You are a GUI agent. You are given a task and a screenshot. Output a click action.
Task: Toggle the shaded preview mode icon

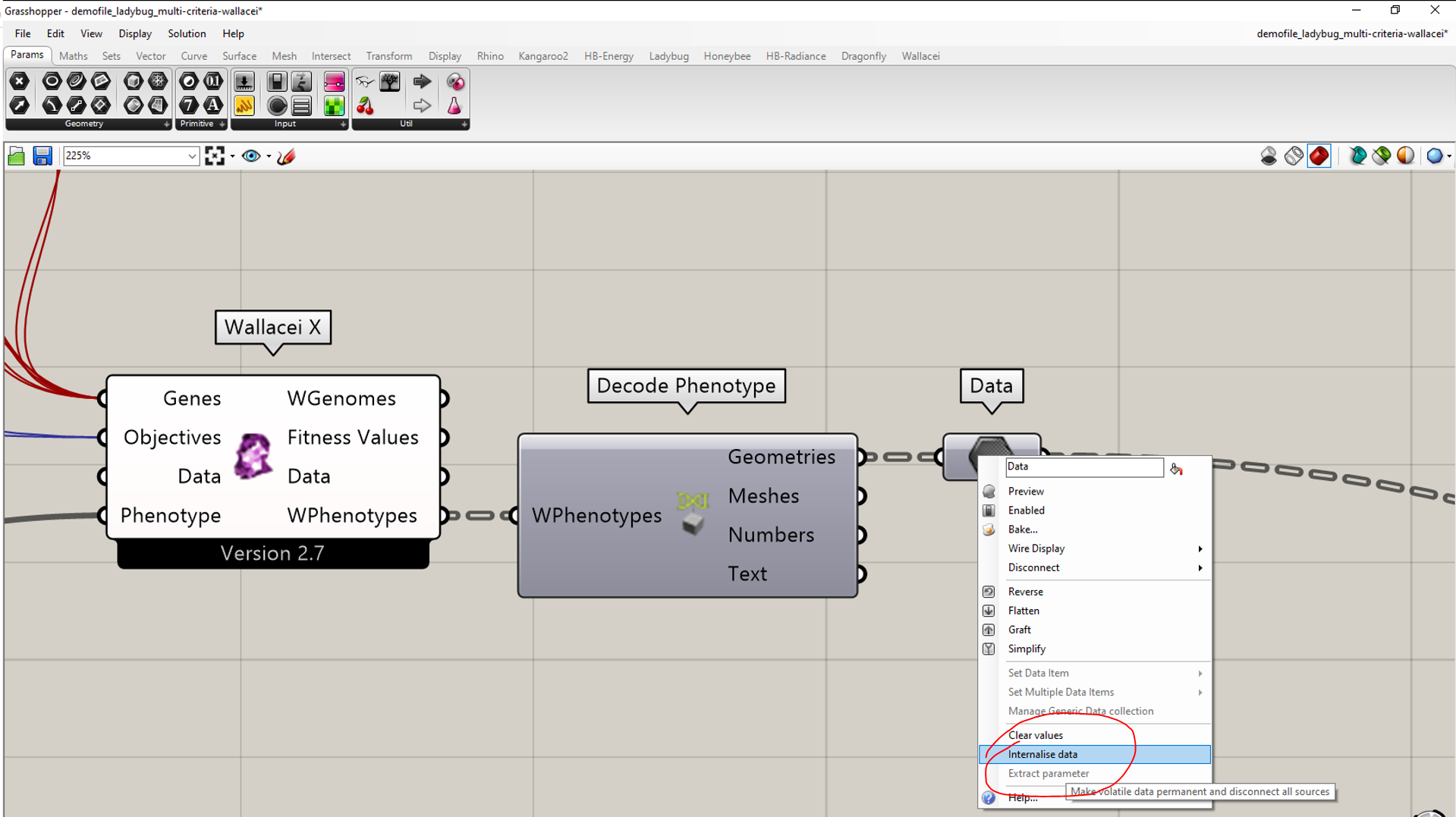click(x=1319, y=156)
